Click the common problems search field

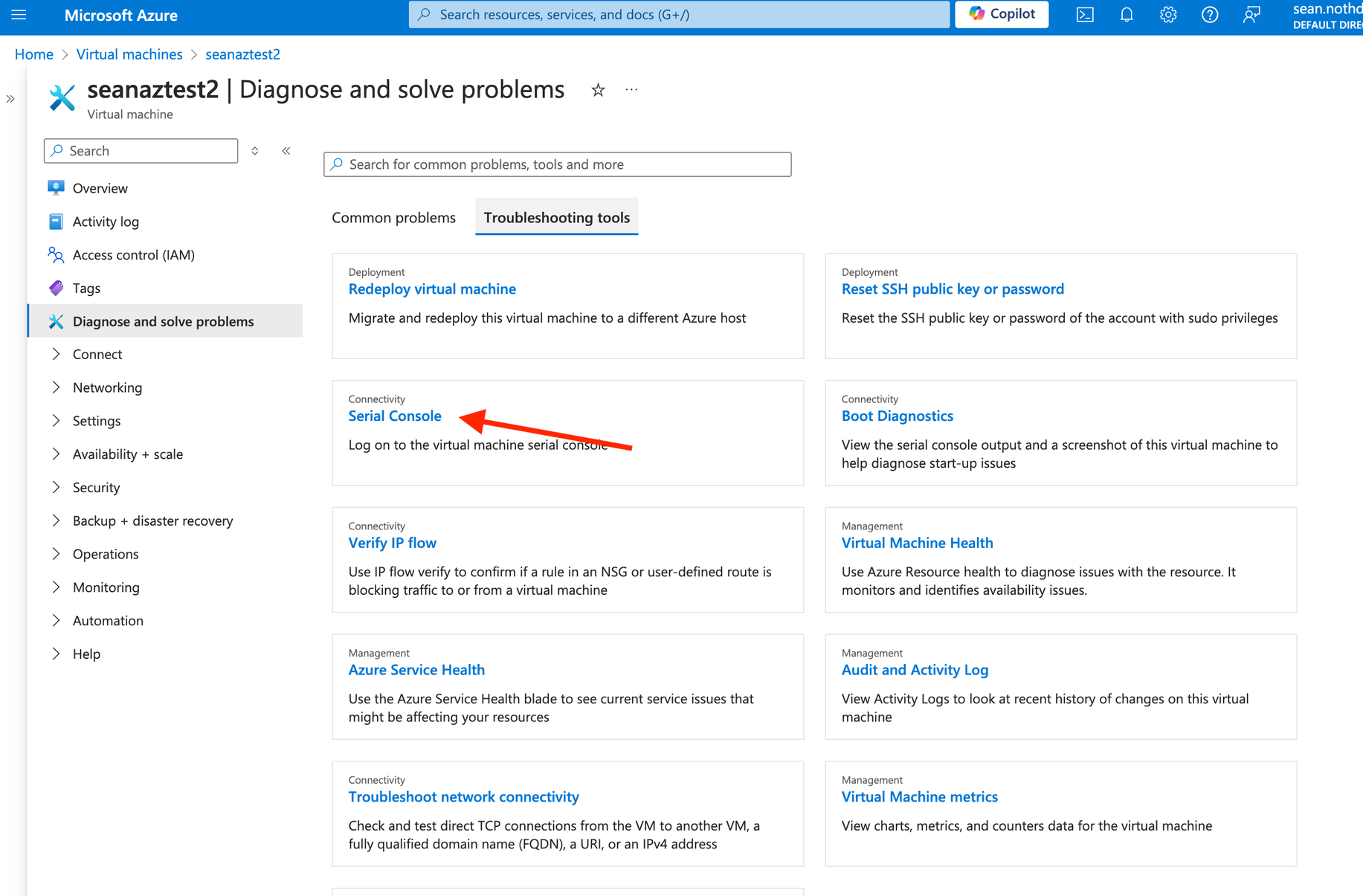pyautogui.click(x=558, y=164)
